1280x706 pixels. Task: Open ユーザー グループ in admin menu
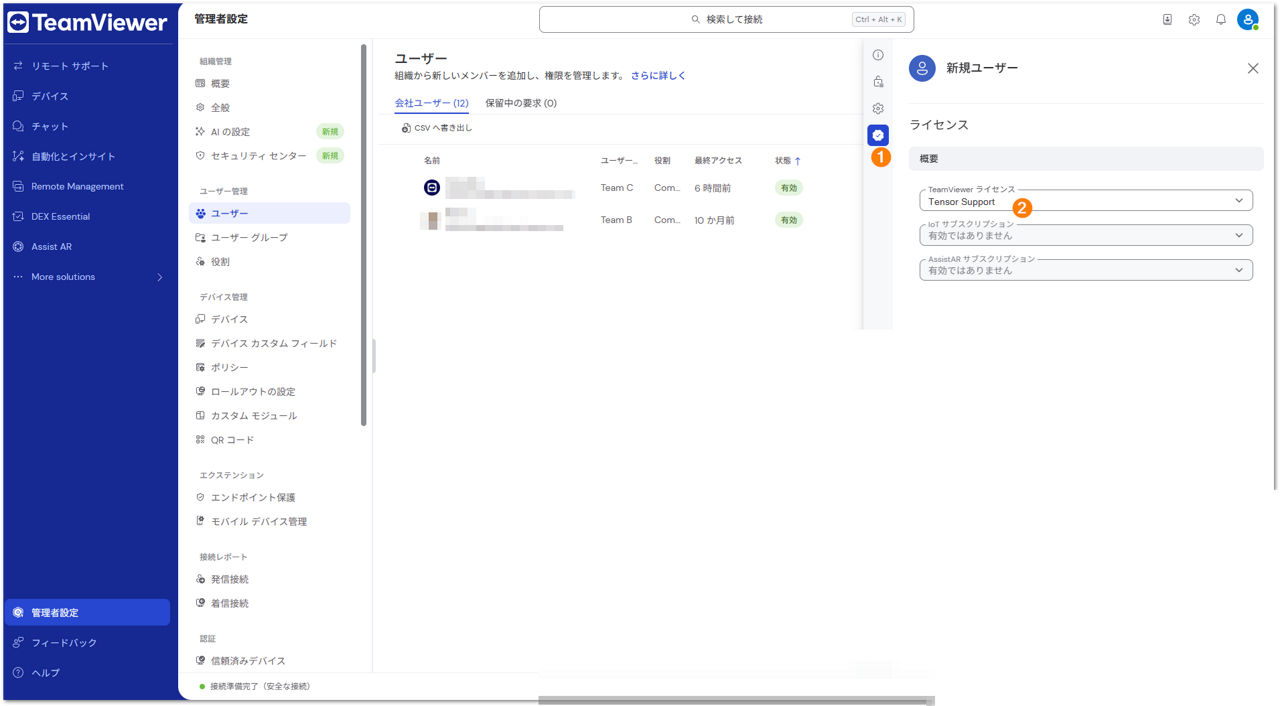click(x=249, y=237)
